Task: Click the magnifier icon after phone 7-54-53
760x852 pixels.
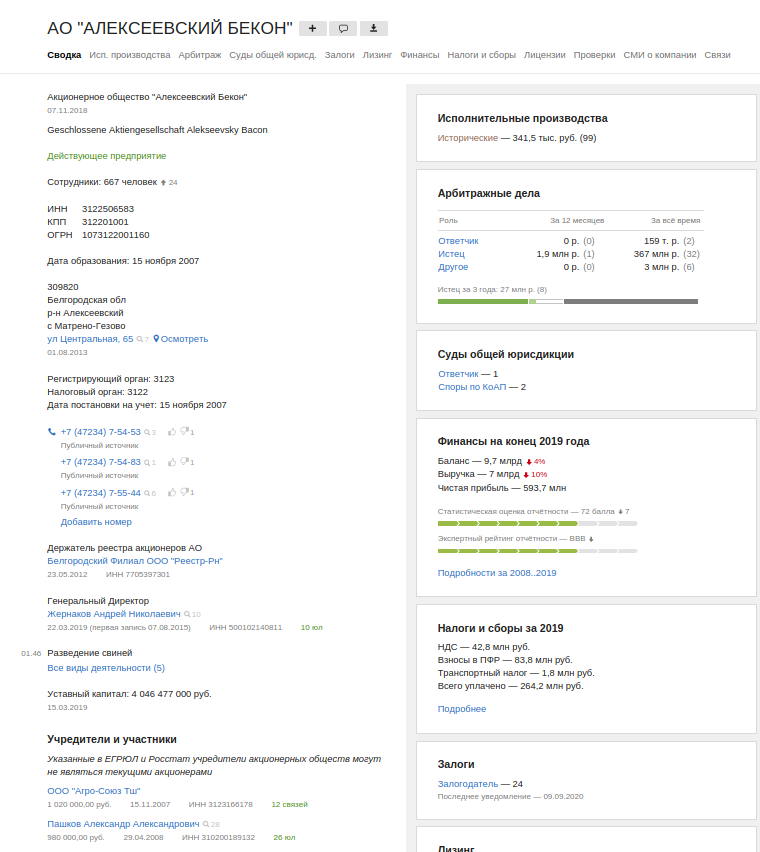Action: pos(147,432)
